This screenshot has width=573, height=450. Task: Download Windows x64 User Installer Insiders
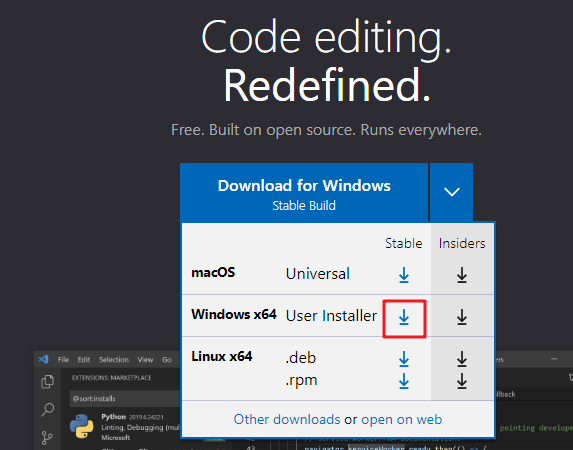coord(462,317)
